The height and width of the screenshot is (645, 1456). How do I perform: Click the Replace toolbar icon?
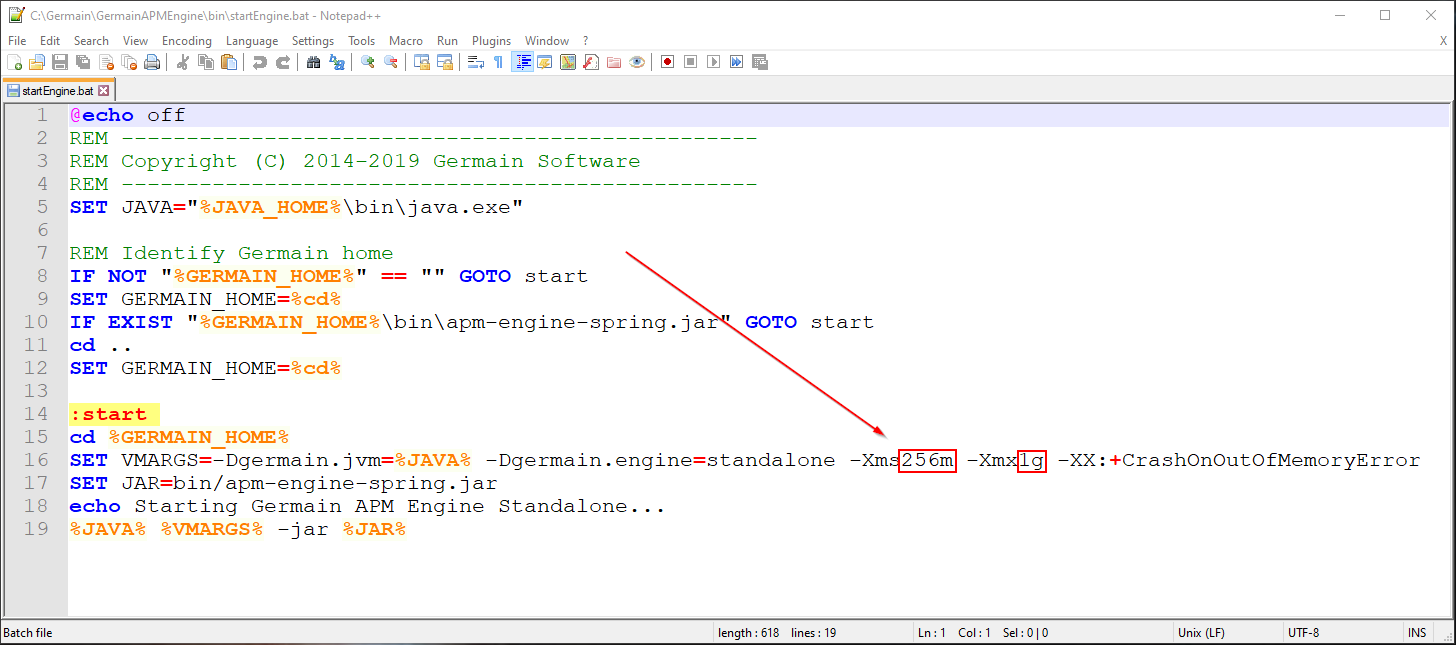click(337, 62)
